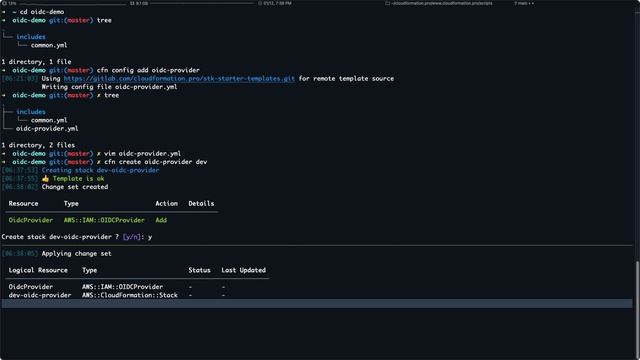Click 'AWS::CloudFormation::Stack' type cell
This screenshot has height=360, width=640.
(x=130, y=295)
